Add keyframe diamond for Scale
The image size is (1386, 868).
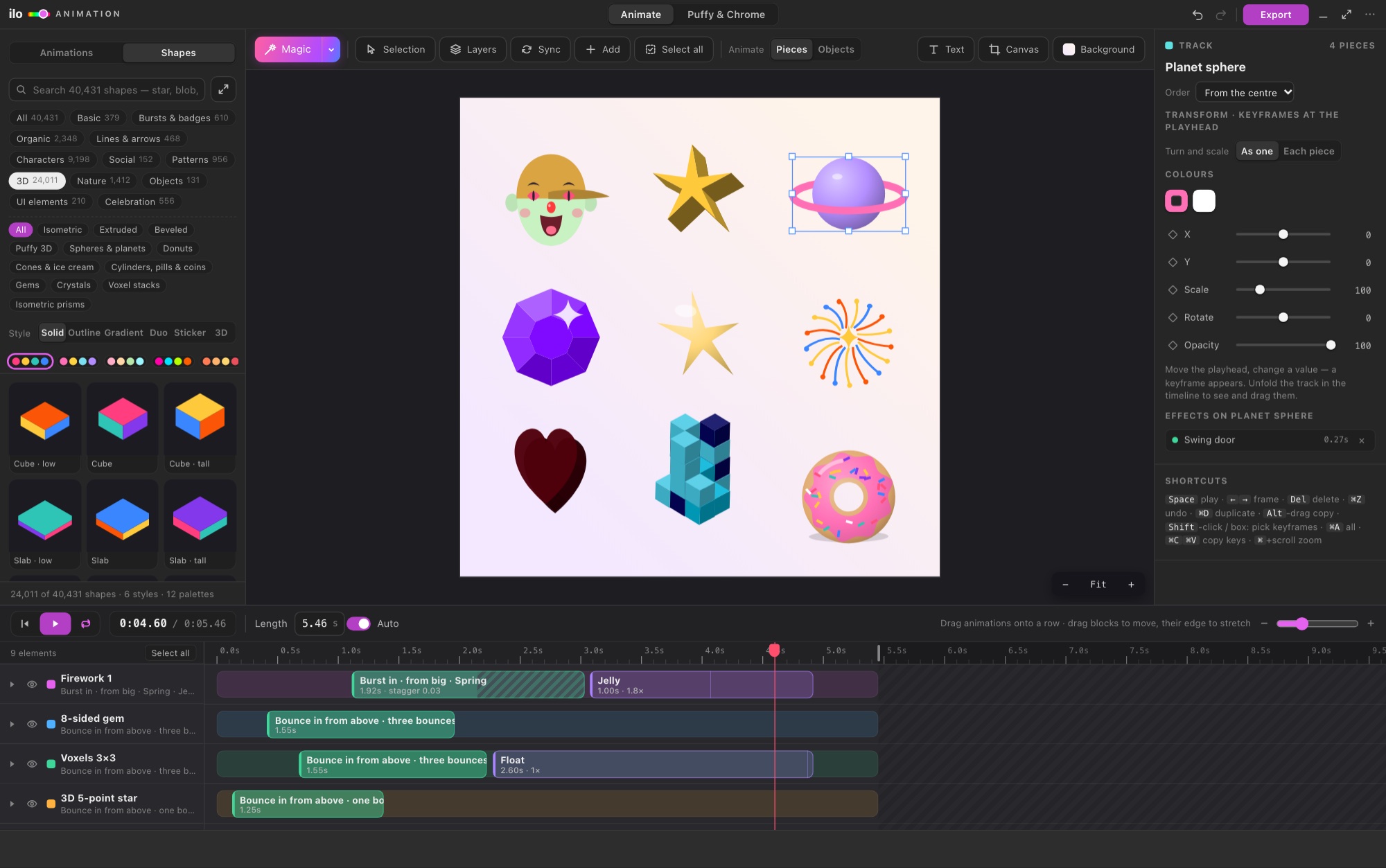tap(1173, 290)
